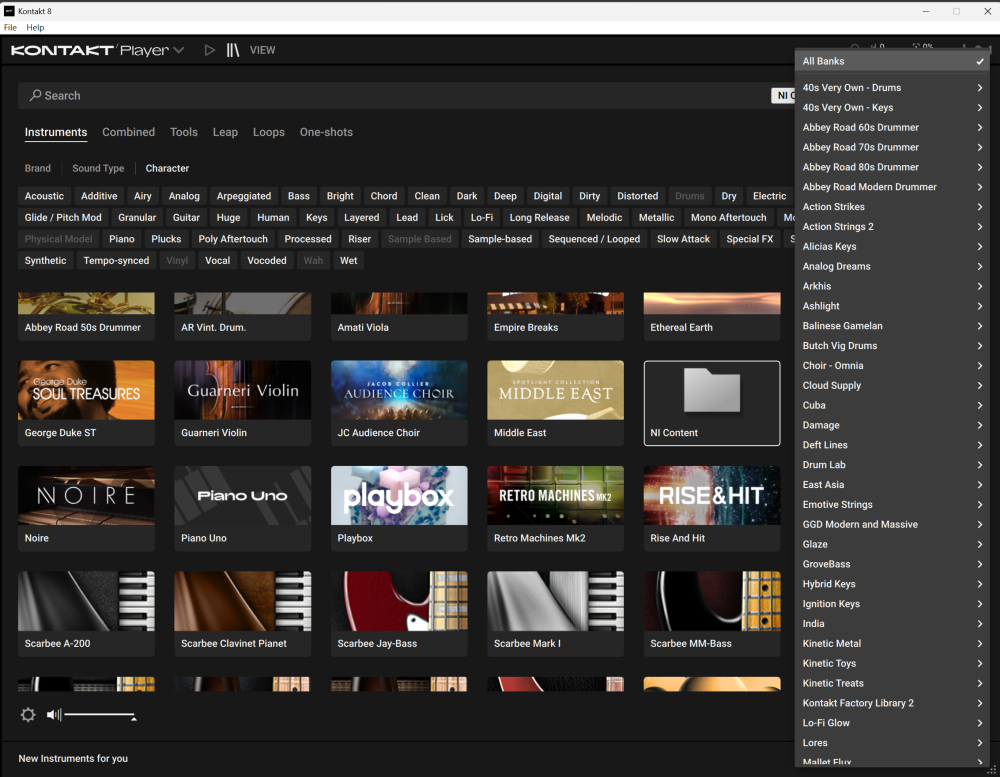Viewport: 1000px width, 777px height.
Task: Toggle the Lo-Fi character tag
Action: point(482,218)
